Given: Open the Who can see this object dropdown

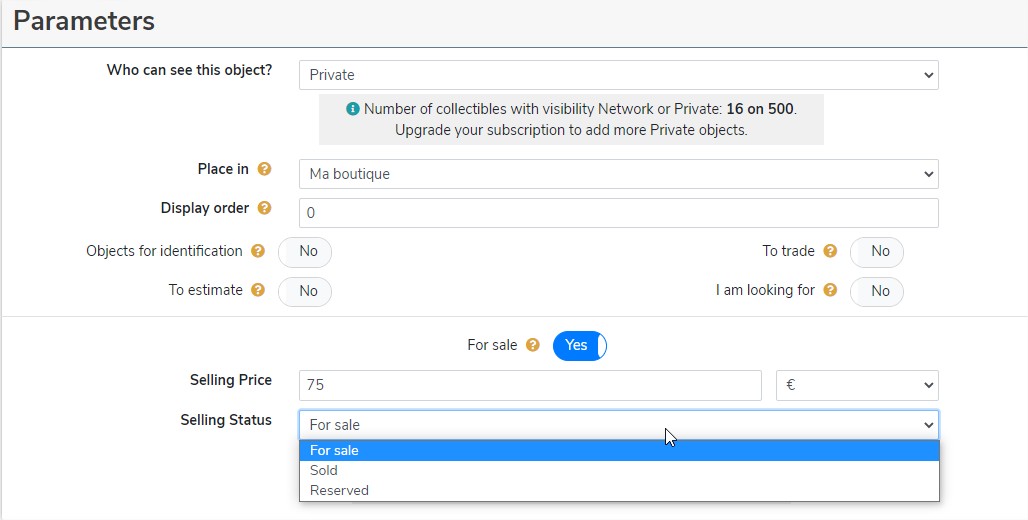Looking at the screenshot, I should pos(618,75).
